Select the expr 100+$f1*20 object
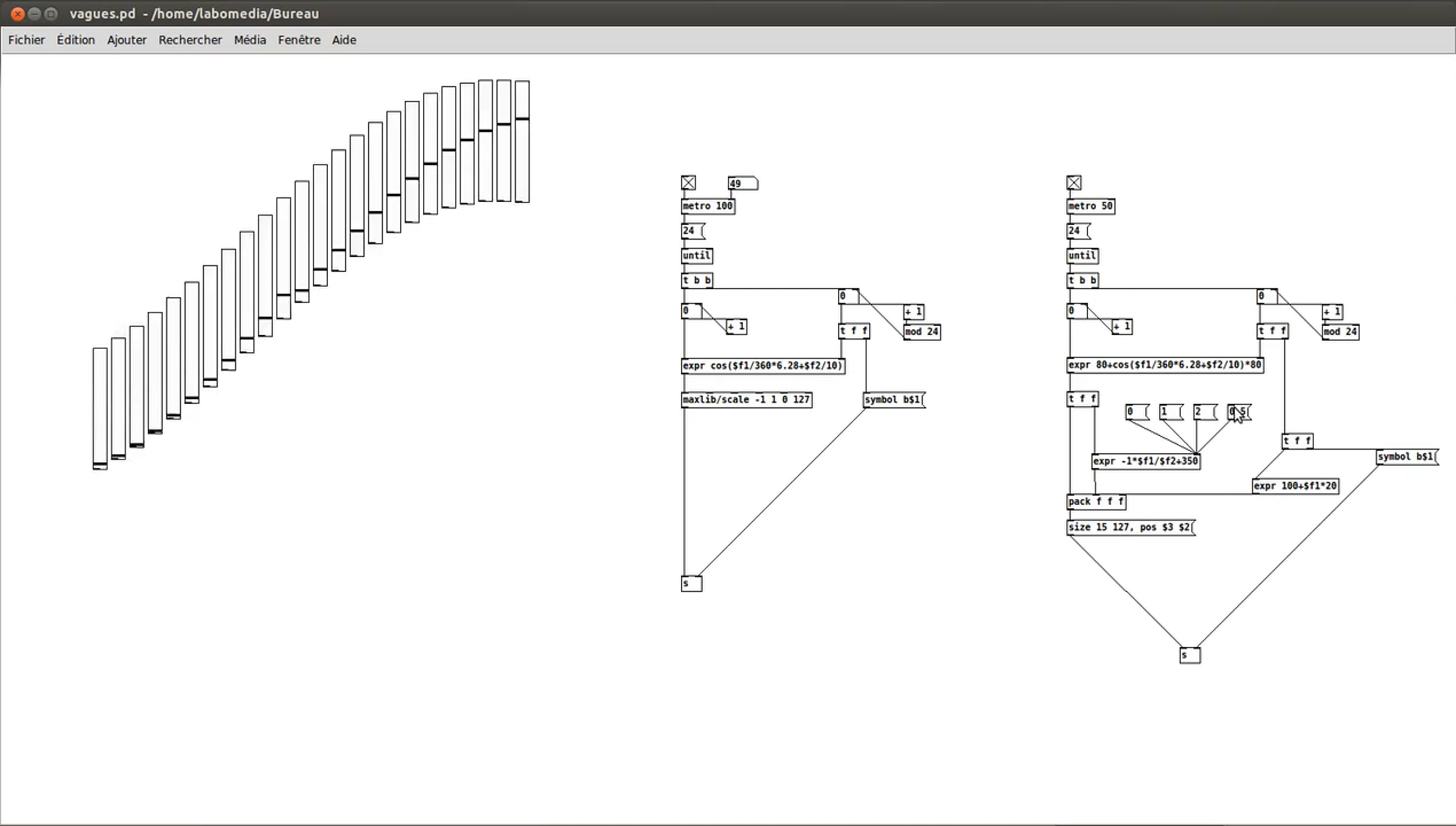 [1295, 486]
